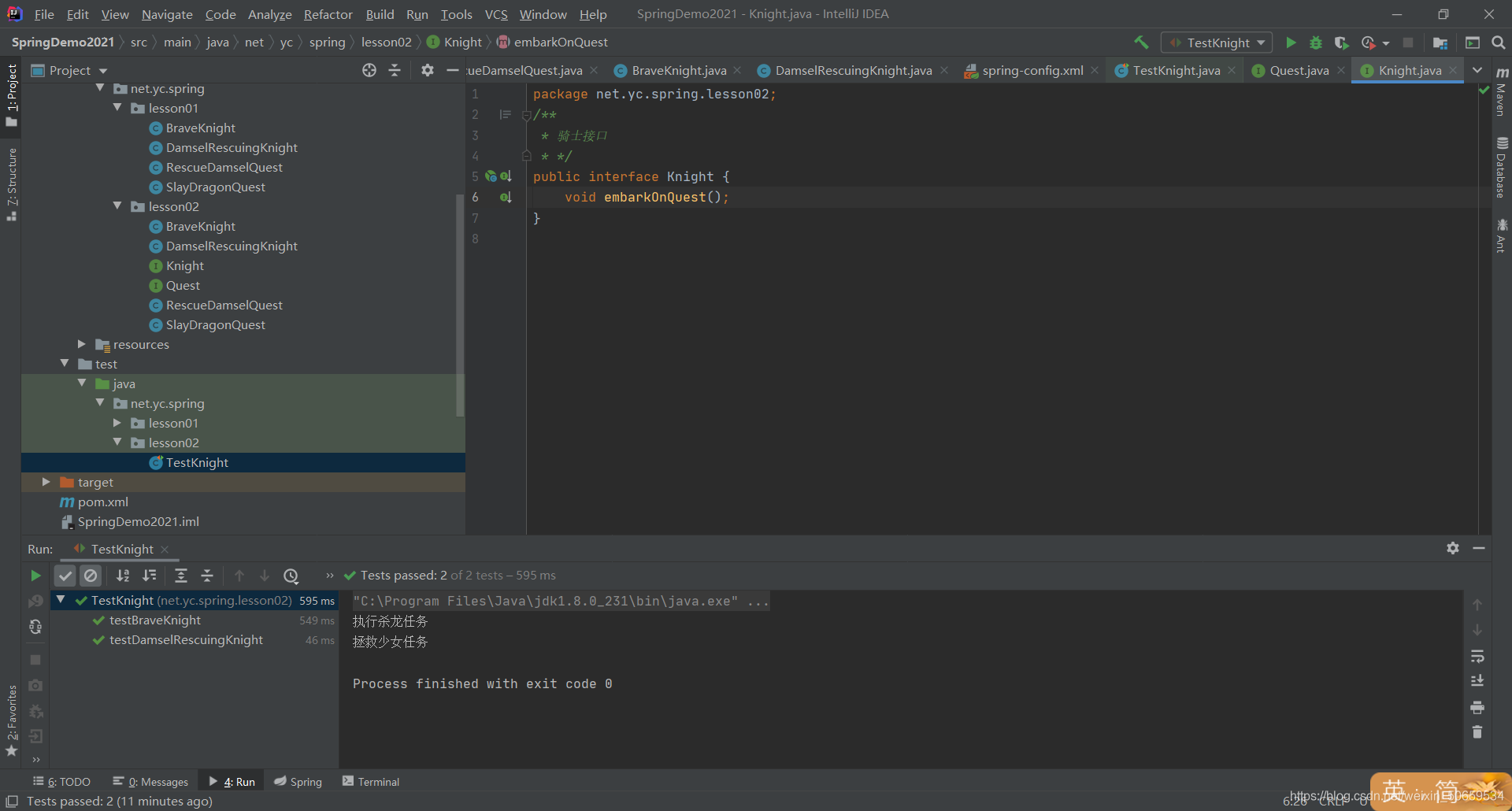Select pom.xml in project tree
This screenshot has width=1512, height=811.
[102, 502]
